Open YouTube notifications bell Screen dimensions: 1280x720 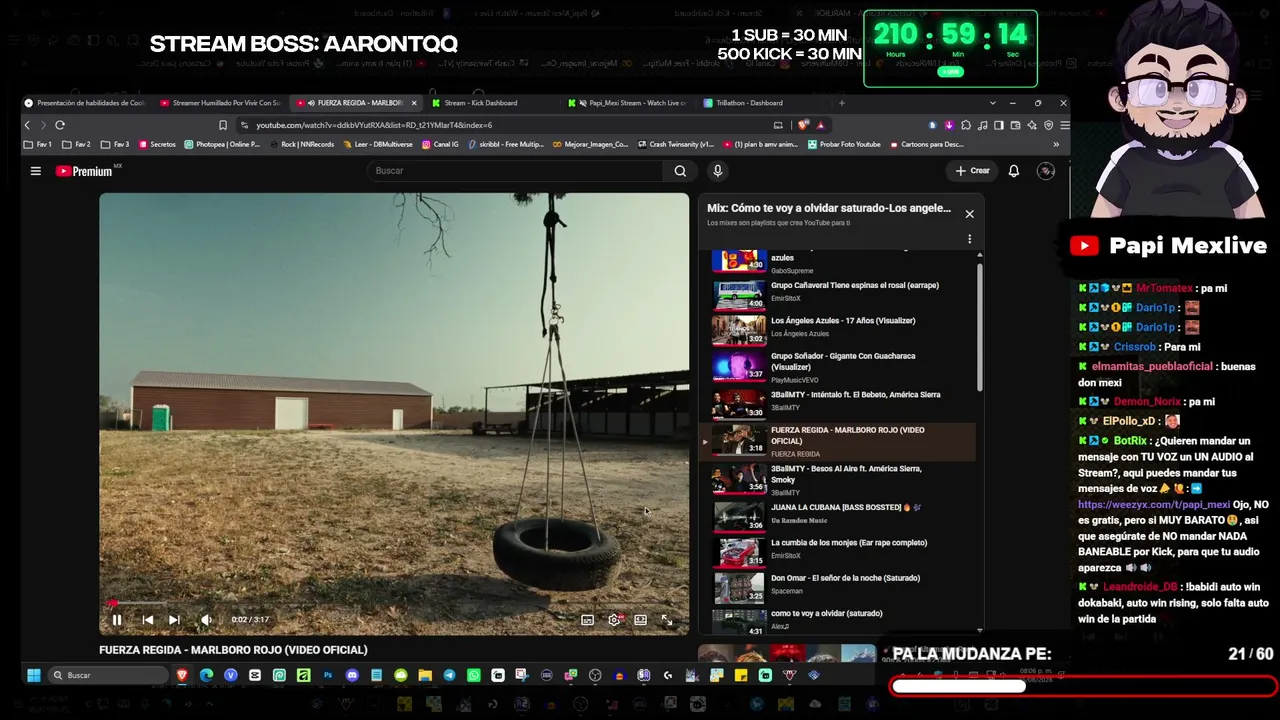[x=1014, y=171]
